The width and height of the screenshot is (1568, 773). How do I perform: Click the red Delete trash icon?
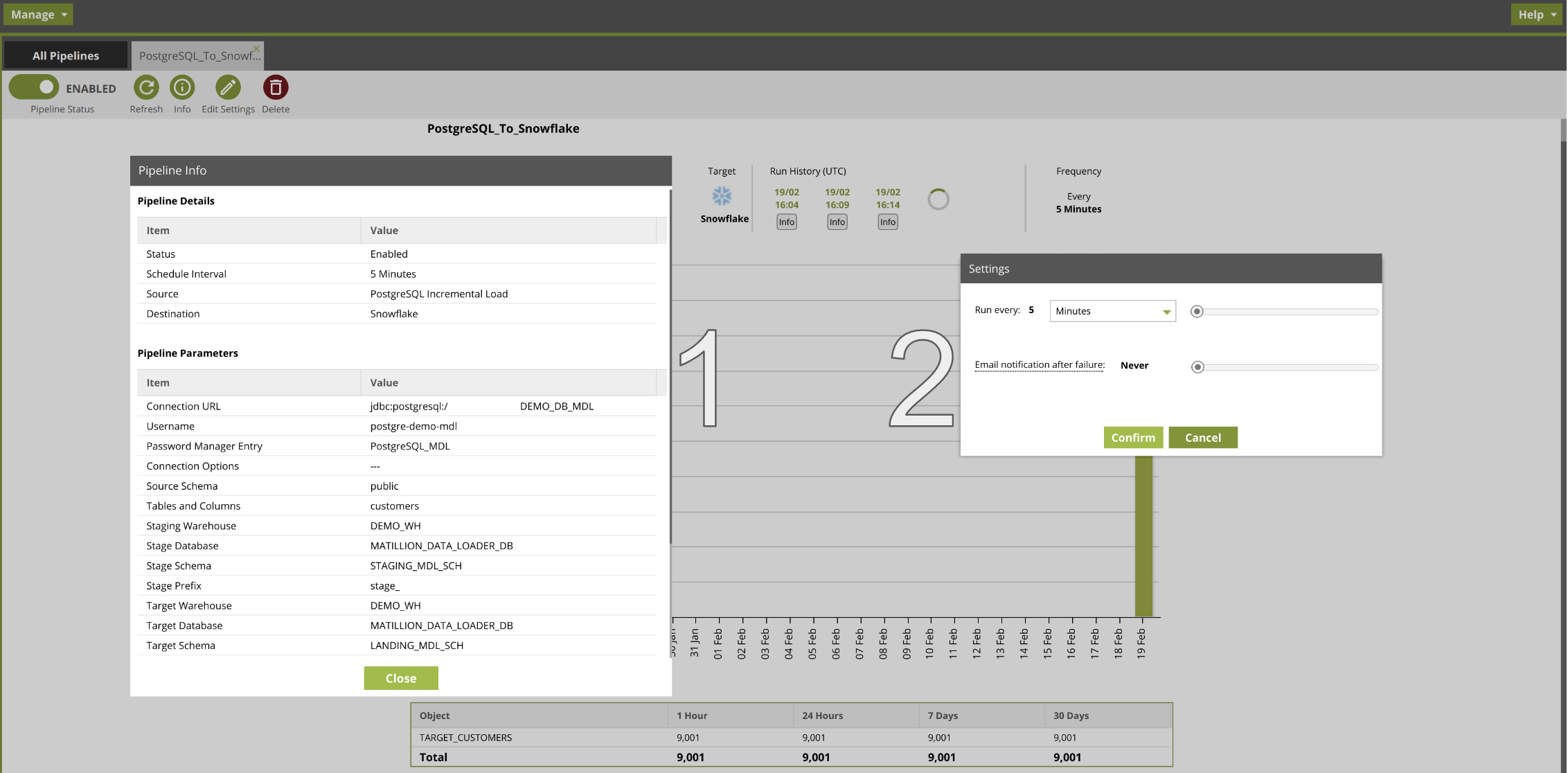pos(276,88)
